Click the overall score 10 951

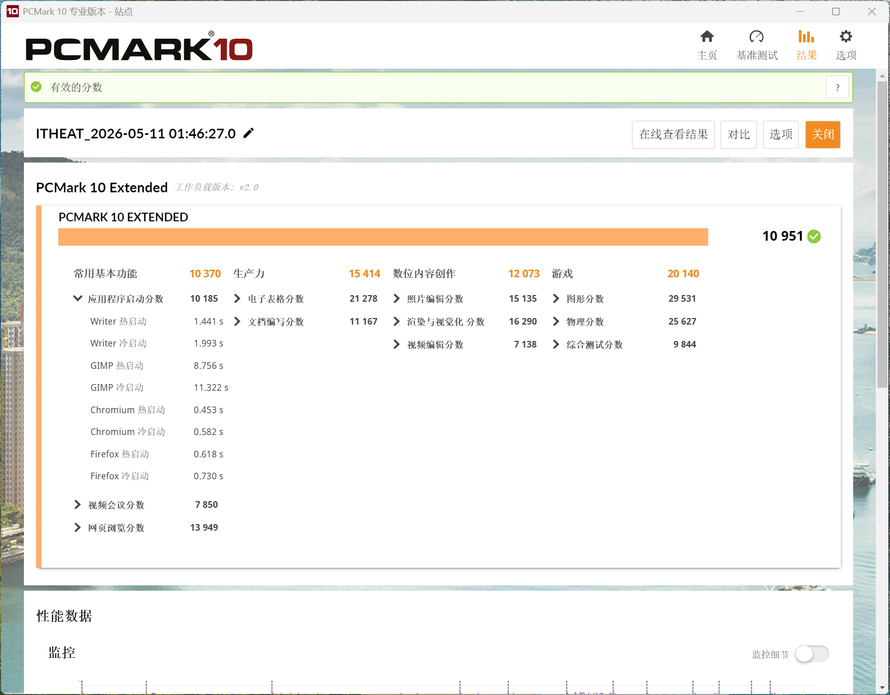click(x=782, y=236)
